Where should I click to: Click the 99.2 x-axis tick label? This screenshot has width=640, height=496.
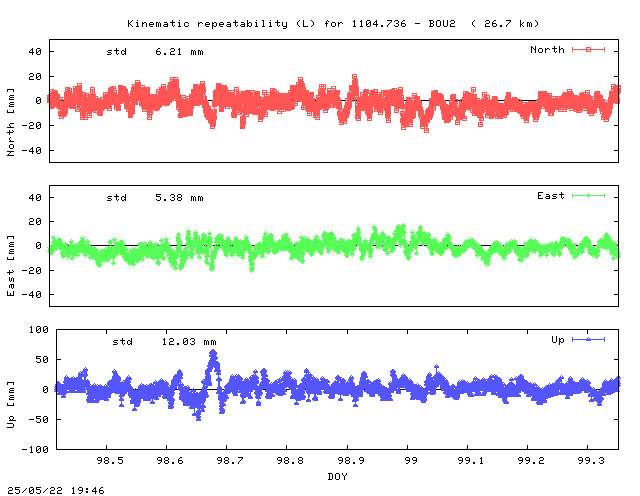tap(531, 461)
